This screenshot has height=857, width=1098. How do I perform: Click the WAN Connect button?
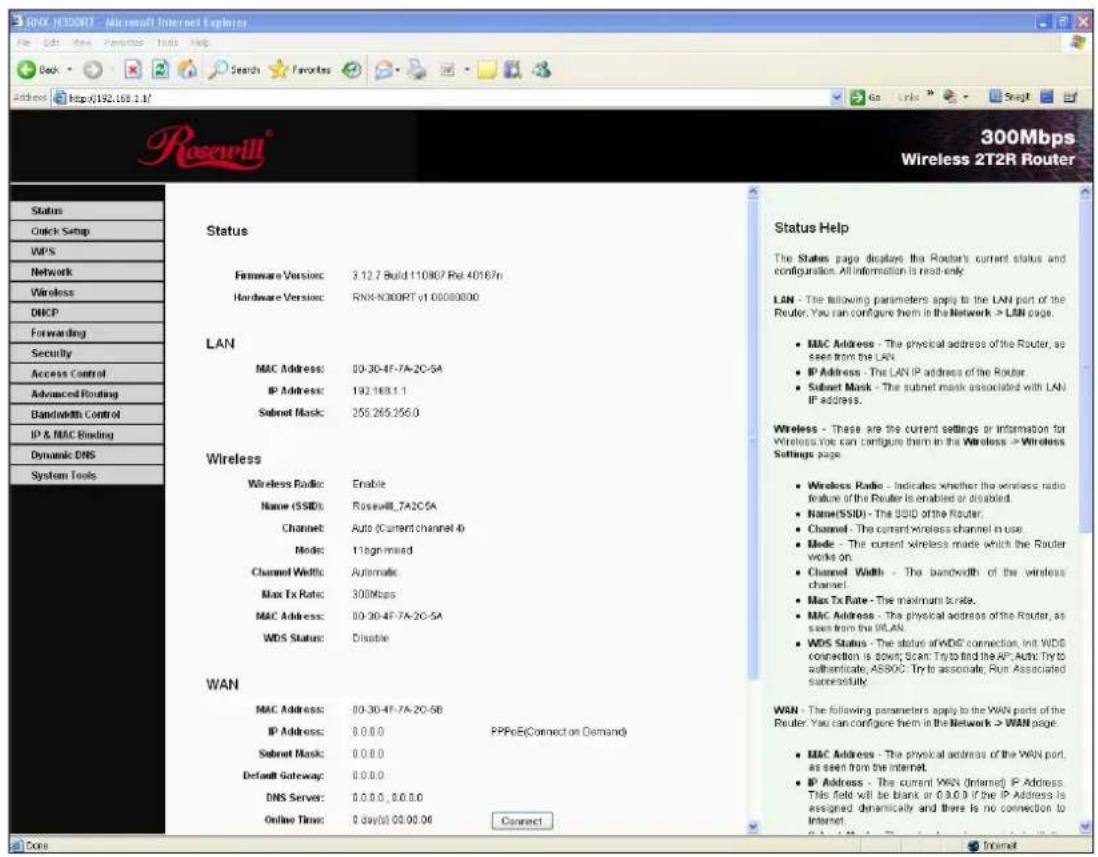coord(522,821)
